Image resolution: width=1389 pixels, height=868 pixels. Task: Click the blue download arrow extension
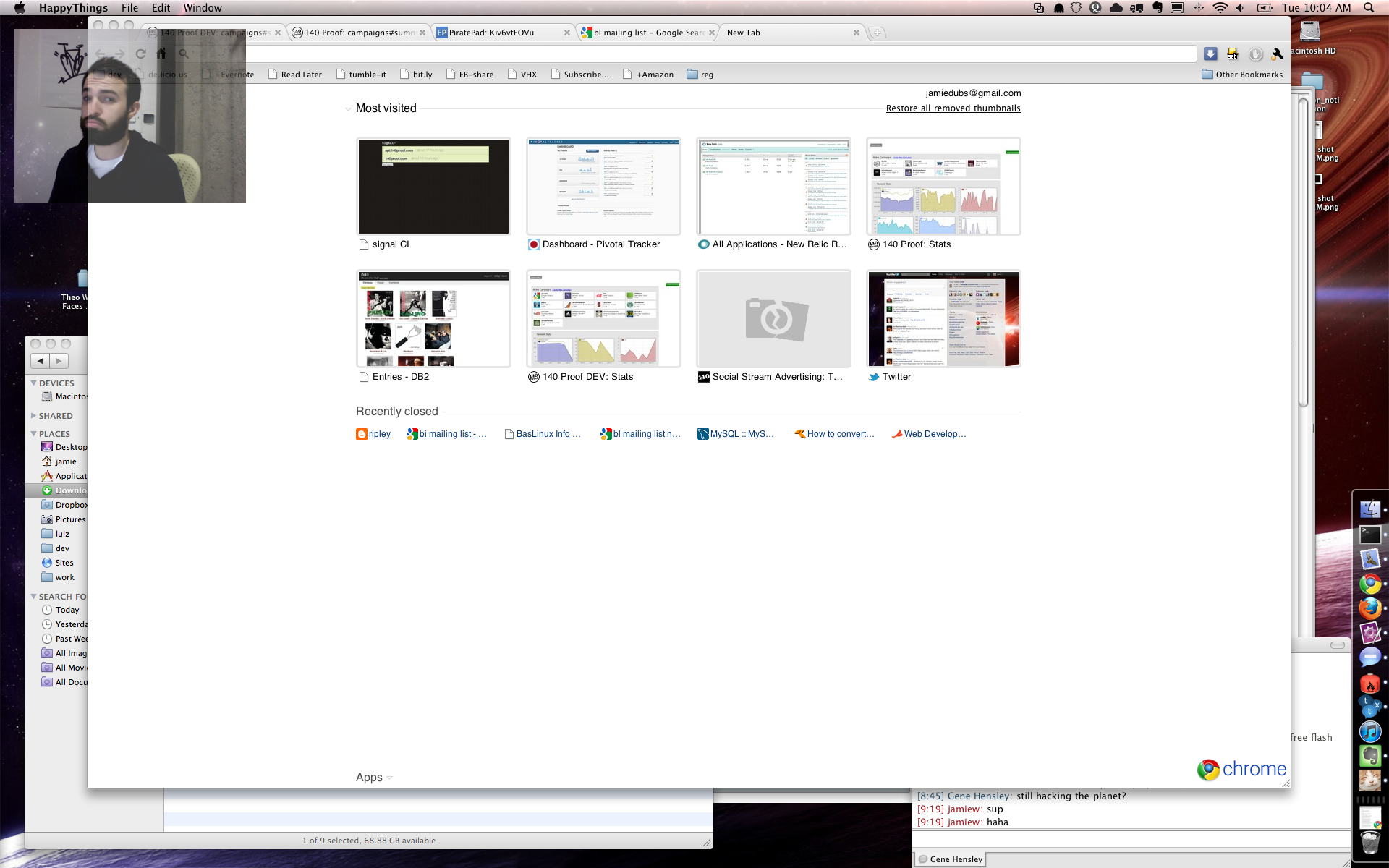1210,54
